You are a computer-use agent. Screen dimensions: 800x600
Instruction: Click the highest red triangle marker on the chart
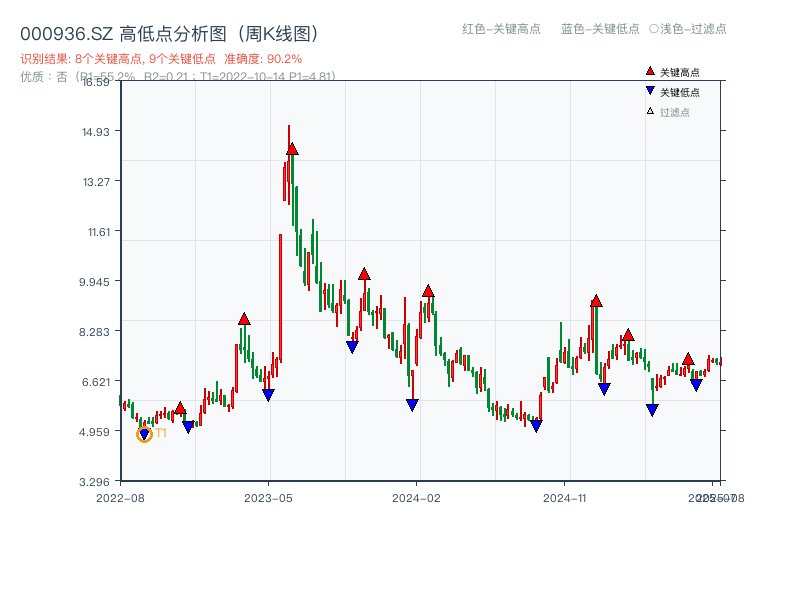[292, 150]
